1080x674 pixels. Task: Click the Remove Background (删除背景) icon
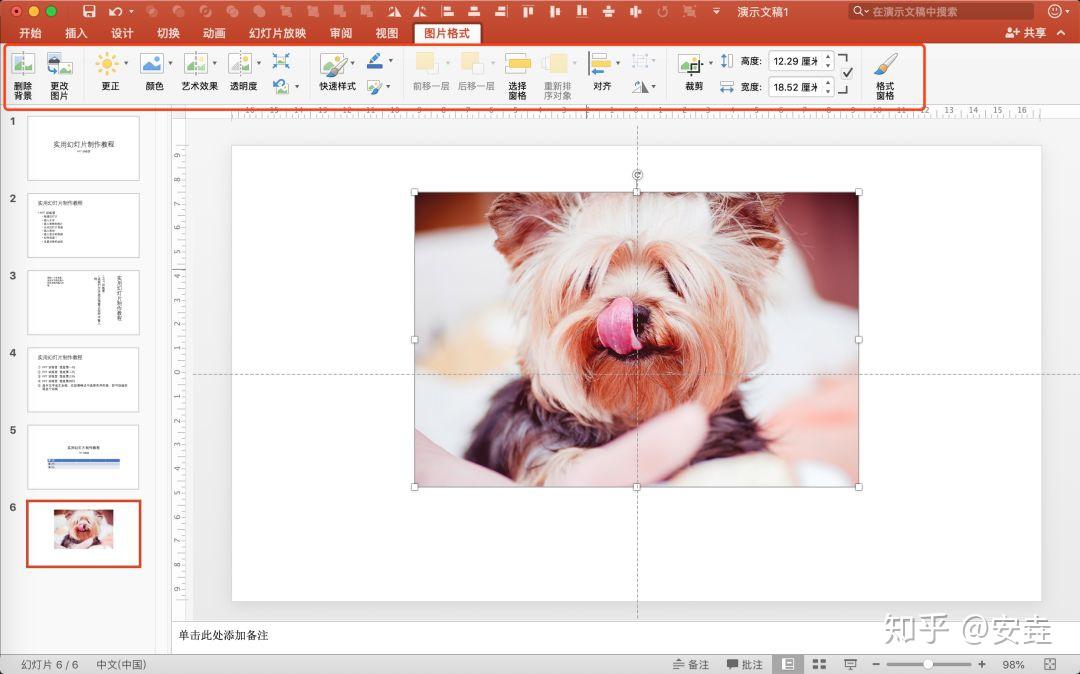click(23, 65)
